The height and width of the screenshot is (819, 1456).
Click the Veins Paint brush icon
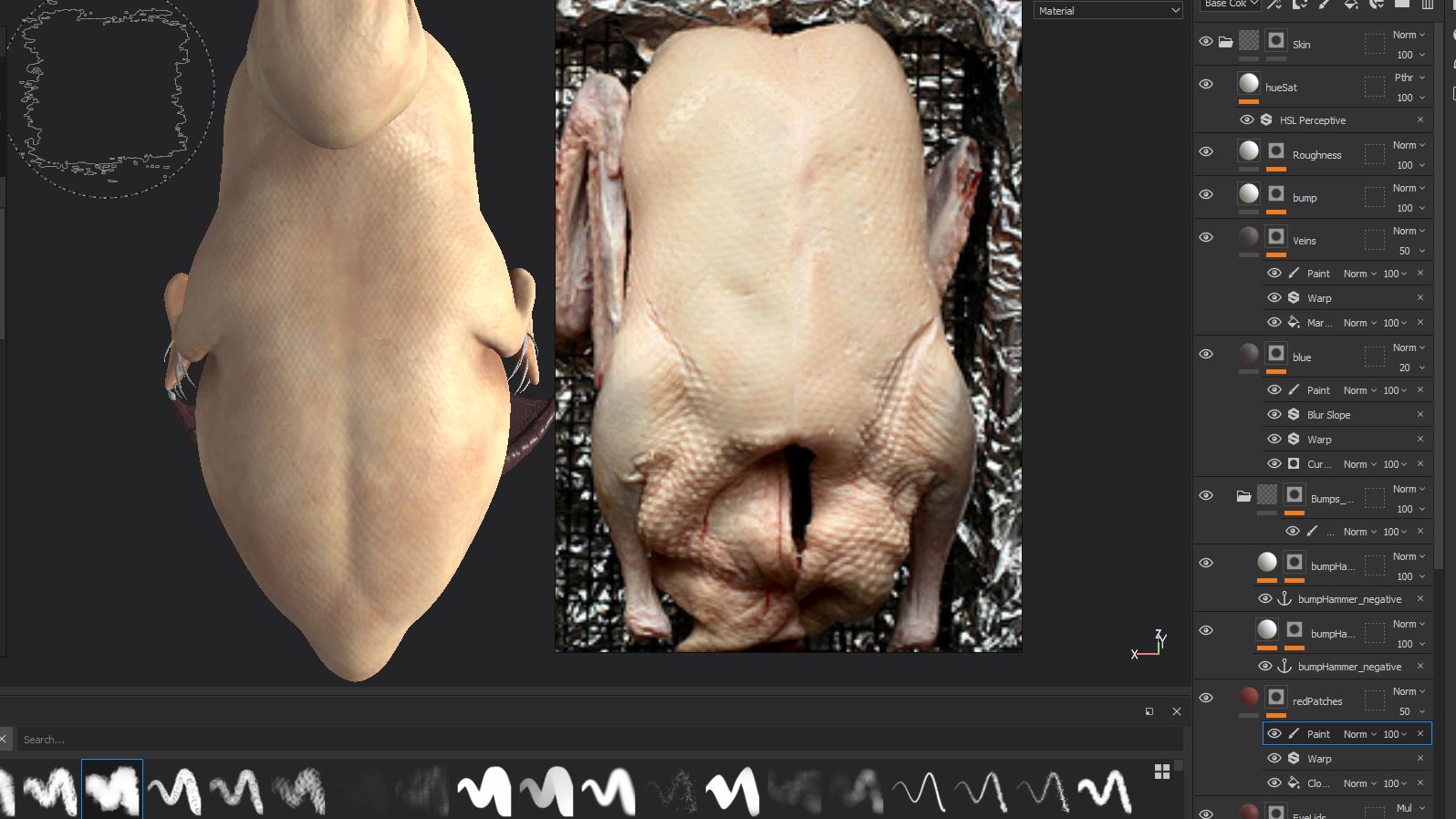1294,273
